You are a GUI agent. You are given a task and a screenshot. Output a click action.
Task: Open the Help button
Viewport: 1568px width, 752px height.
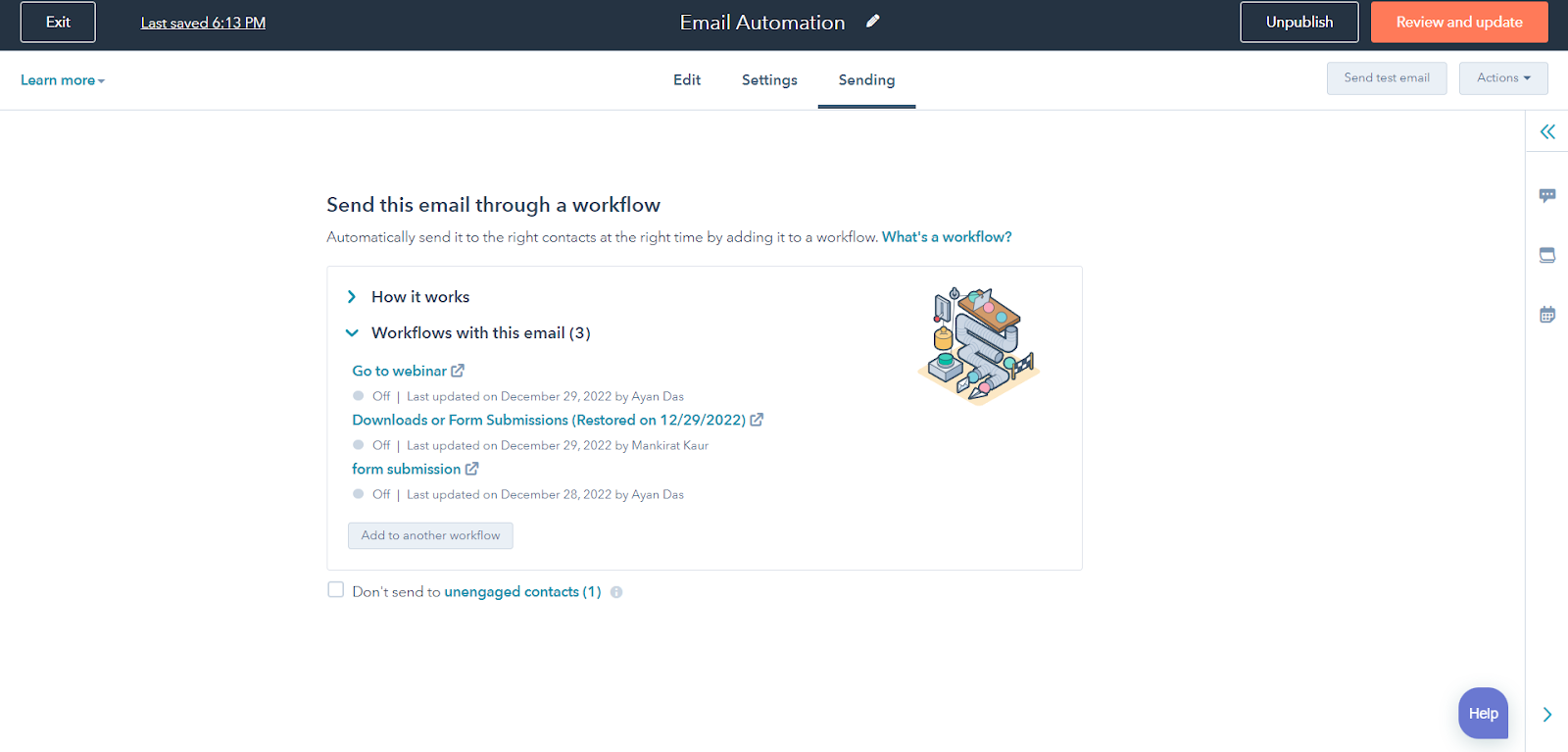(x=1482, y=713)
